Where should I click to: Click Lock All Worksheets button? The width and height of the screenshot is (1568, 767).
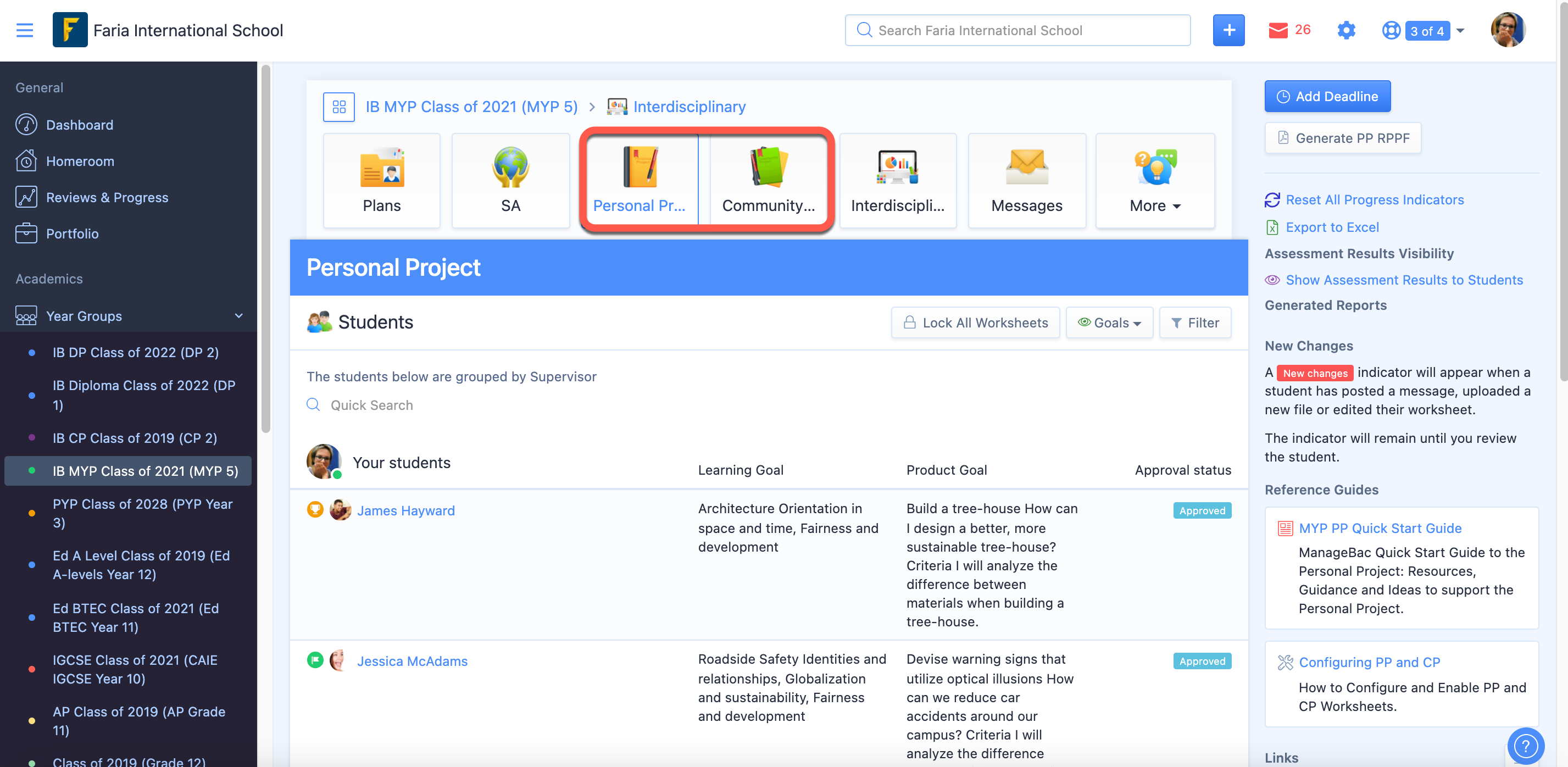click(x=976, y=323)
